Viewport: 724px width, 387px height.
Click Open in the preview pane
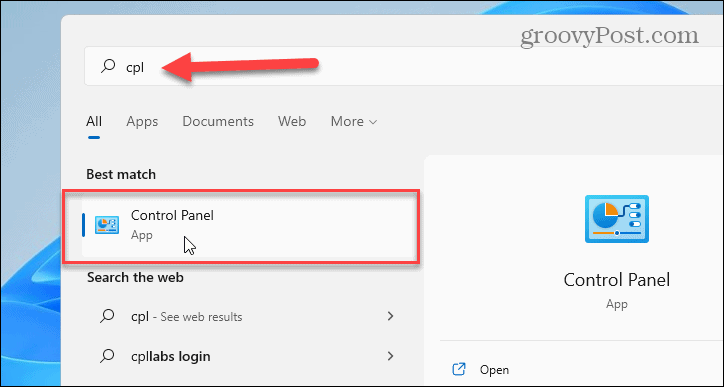tap(494, 370)
